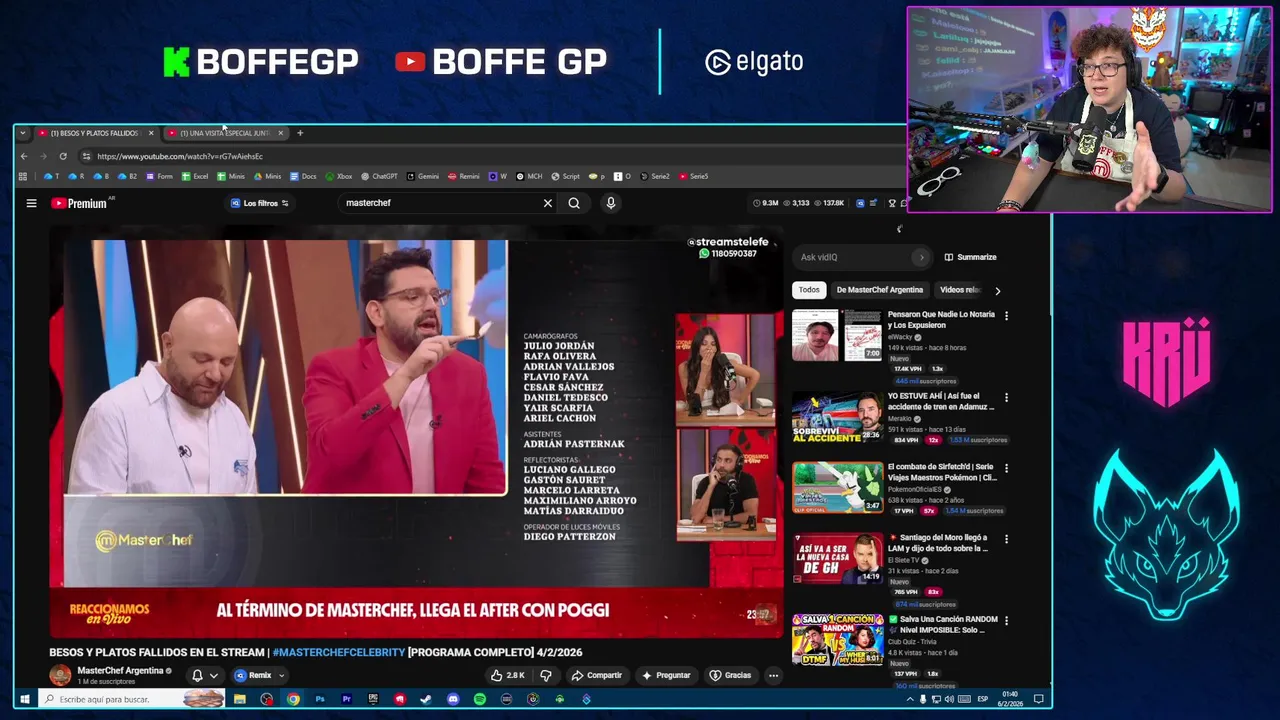The image size is (1280, 720).
Task: Open Premiere Pro from the taskbar
Action: [346, 699]
